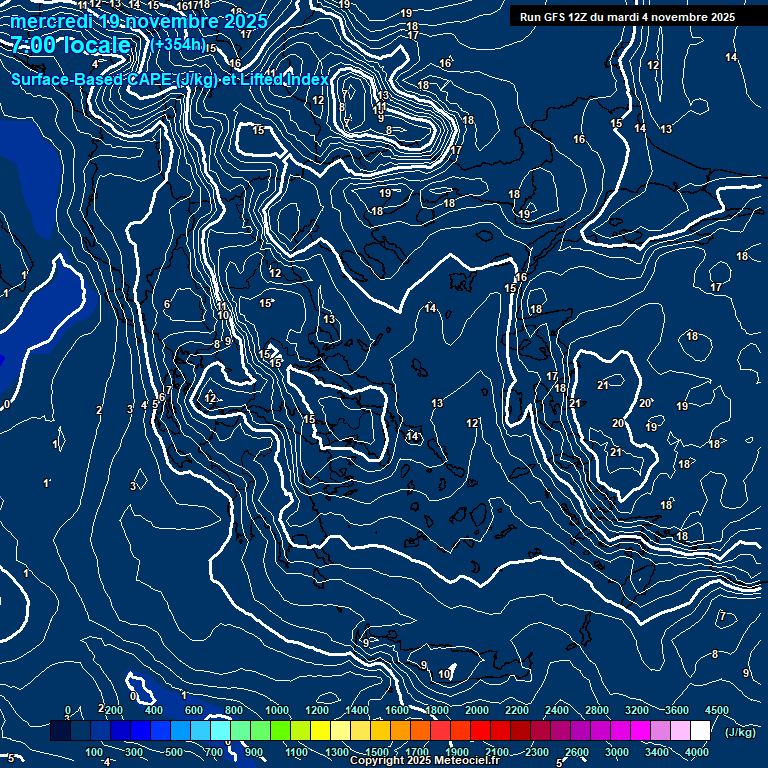Click the "Copyright 2025 Meteociel.fr" text
Screen dimensions: 768x768
click(425, 760)
